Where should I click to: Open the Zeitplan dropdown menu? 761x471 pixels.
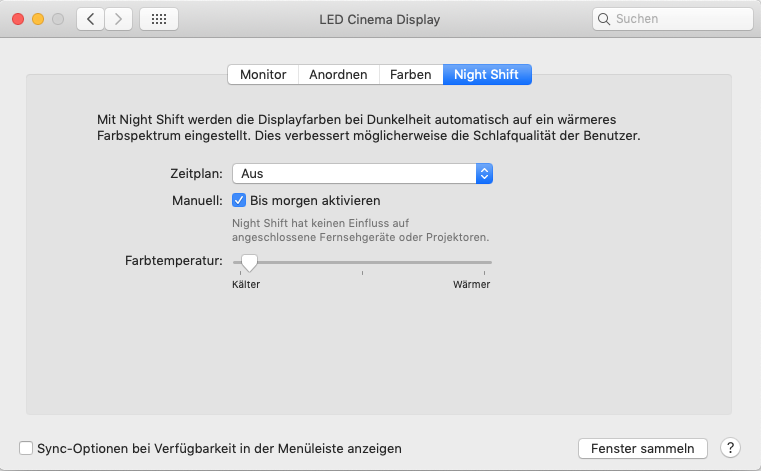[363, 173]
